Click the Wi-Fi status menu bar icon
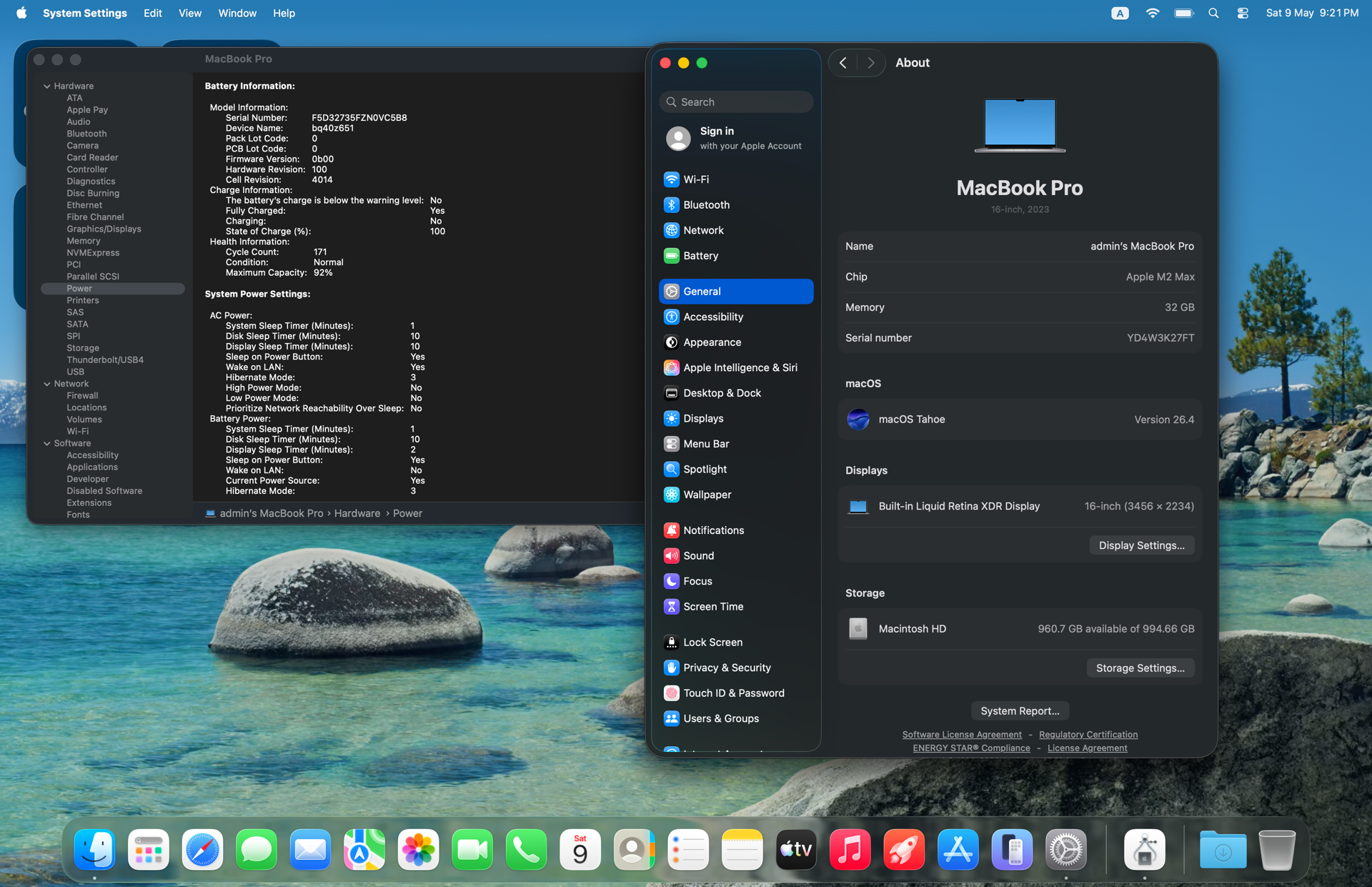 pos(1152,13)
